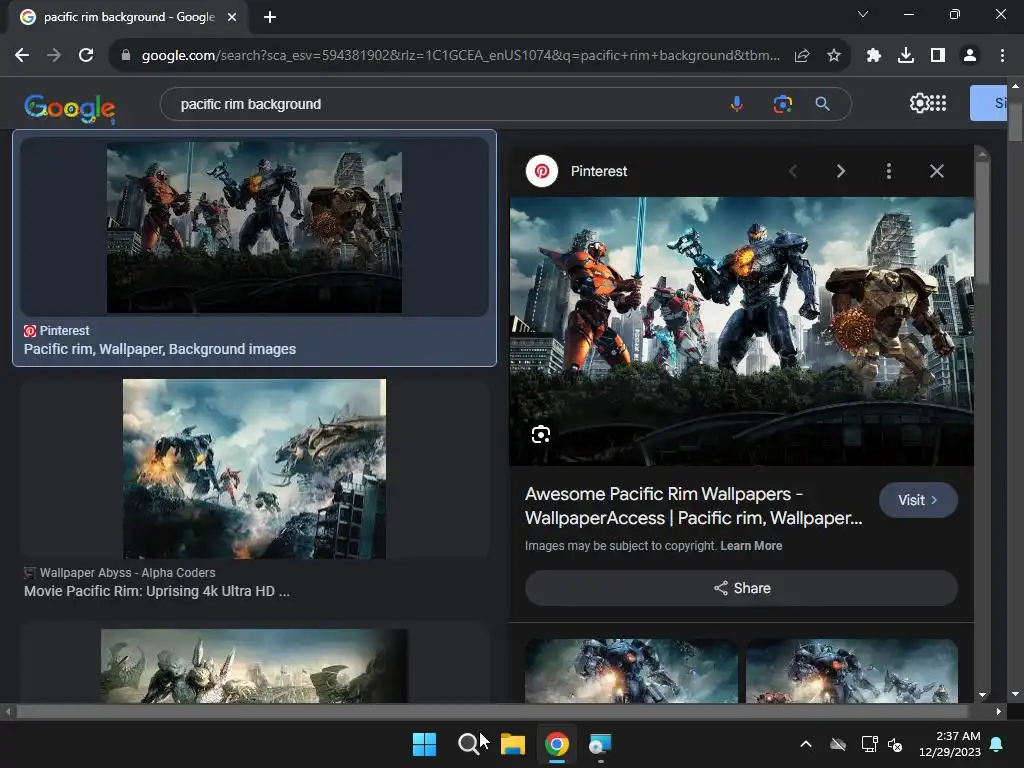Click the Pinterest robots result thumbnail
This screenshot has height=768, width=1024.
(254, 227)
